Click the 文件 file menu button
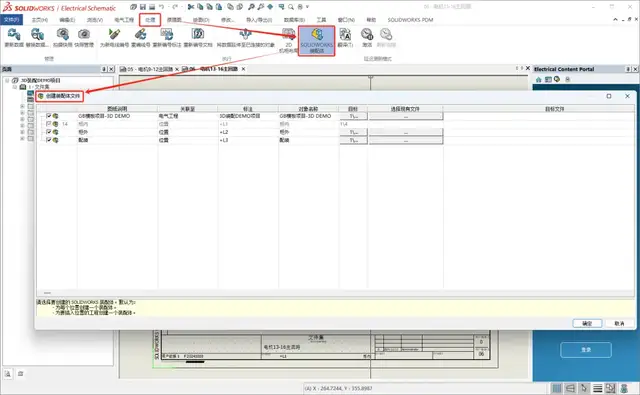This screenshot has width=640, height=395. point(11,20)
